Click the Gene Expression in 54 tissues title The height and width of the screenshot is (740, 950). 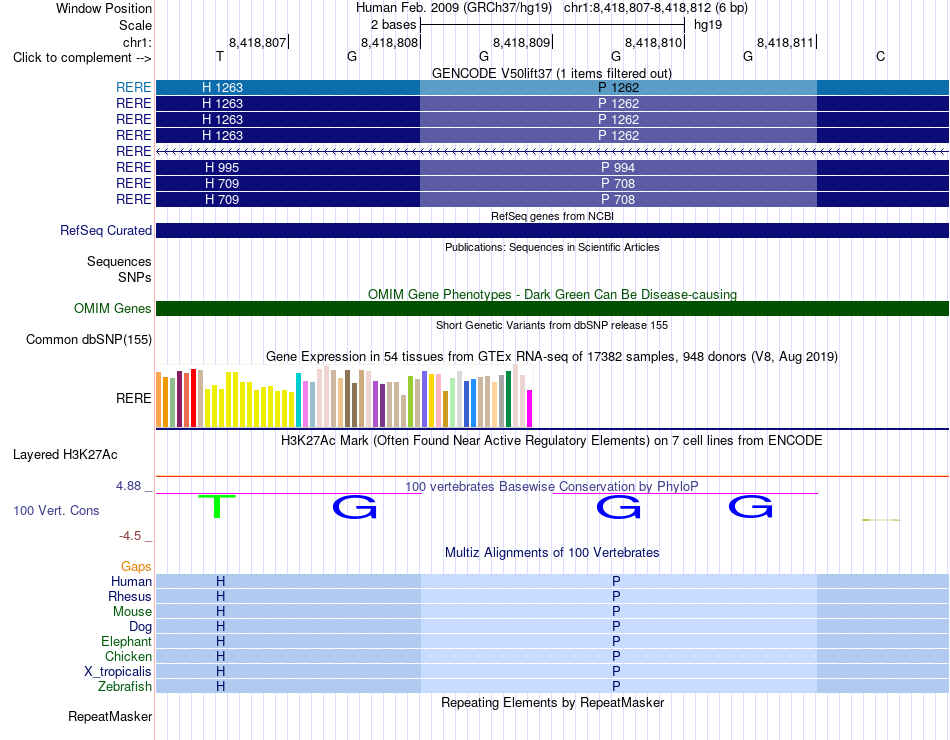point(552,356)
